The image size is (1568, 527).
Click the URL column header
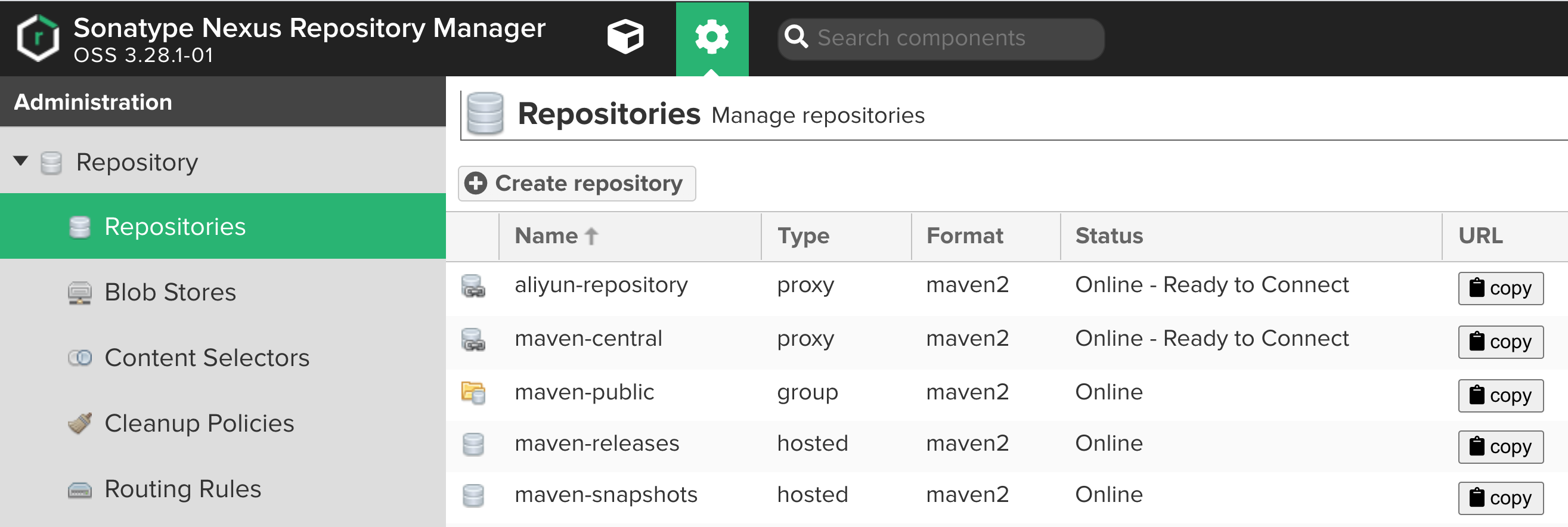(x=1505, y=236)
